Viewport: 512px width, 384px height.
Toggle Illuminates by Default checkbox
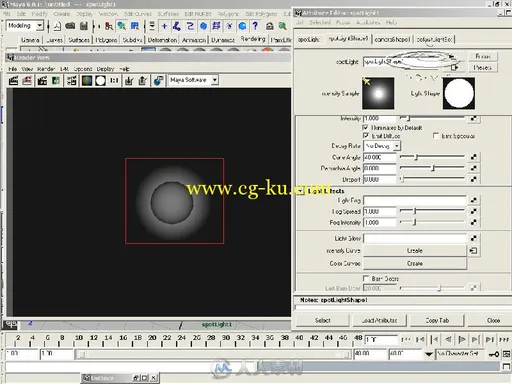pos(366,127)
